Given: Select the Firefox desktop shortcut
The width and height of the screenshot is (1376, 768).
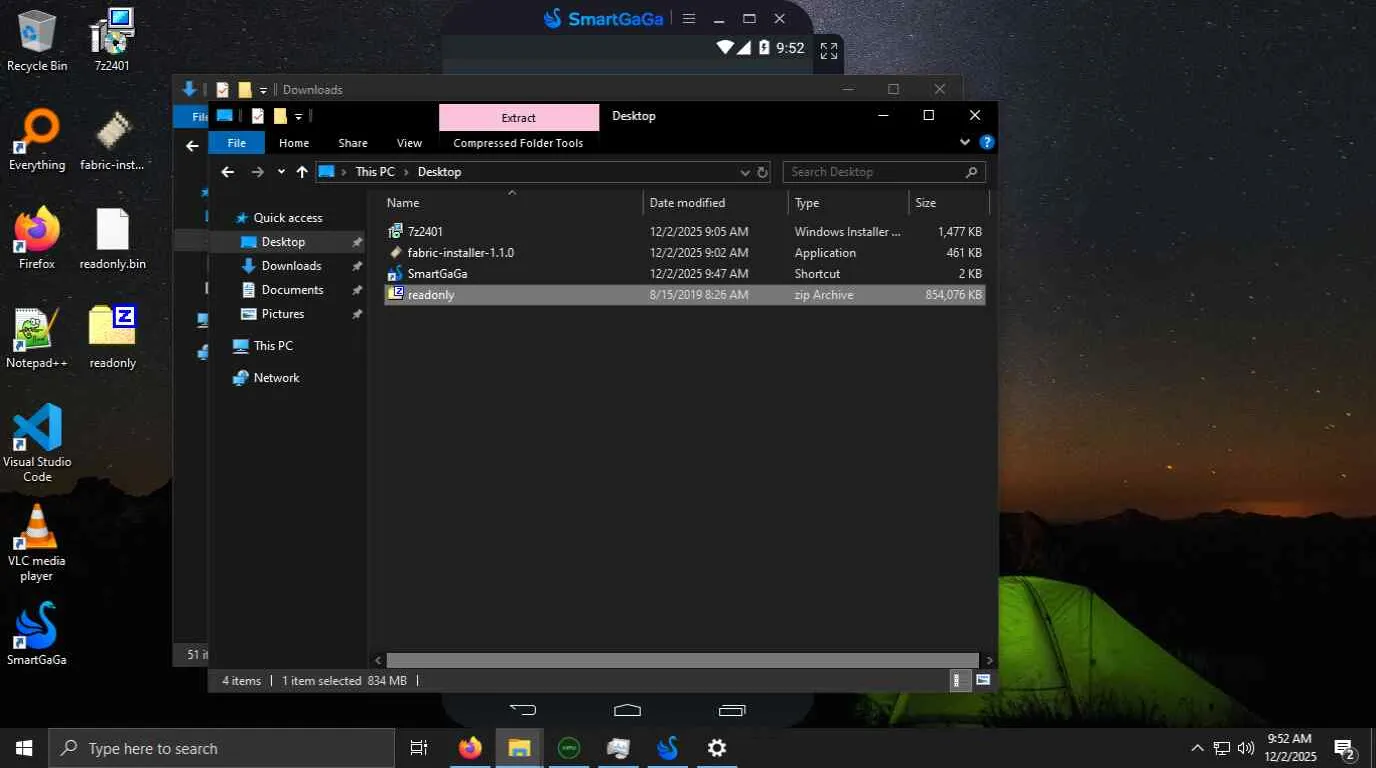Looking at the screenshot, I should click(x=37, y=239).
